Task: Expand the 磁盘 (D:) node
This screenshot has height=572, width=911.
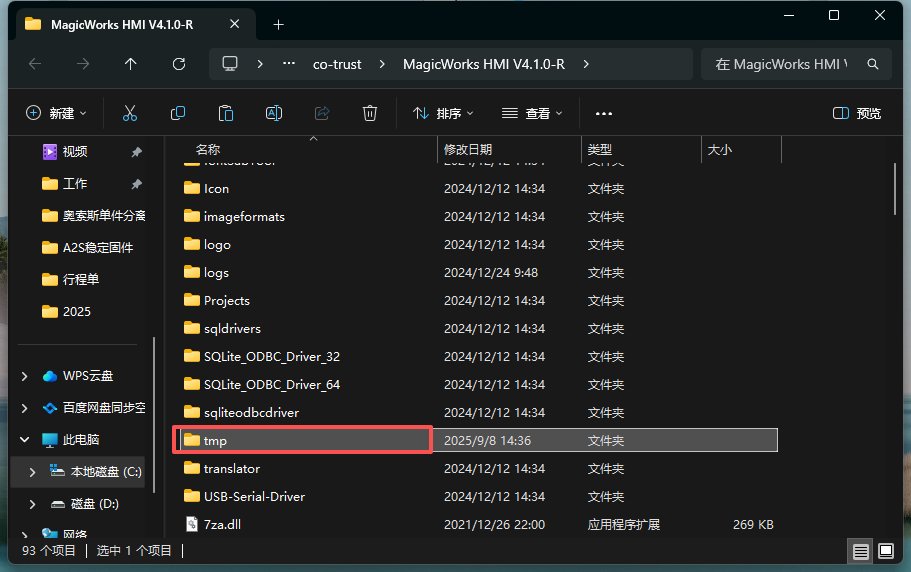Action: click(x=33, y=504)
